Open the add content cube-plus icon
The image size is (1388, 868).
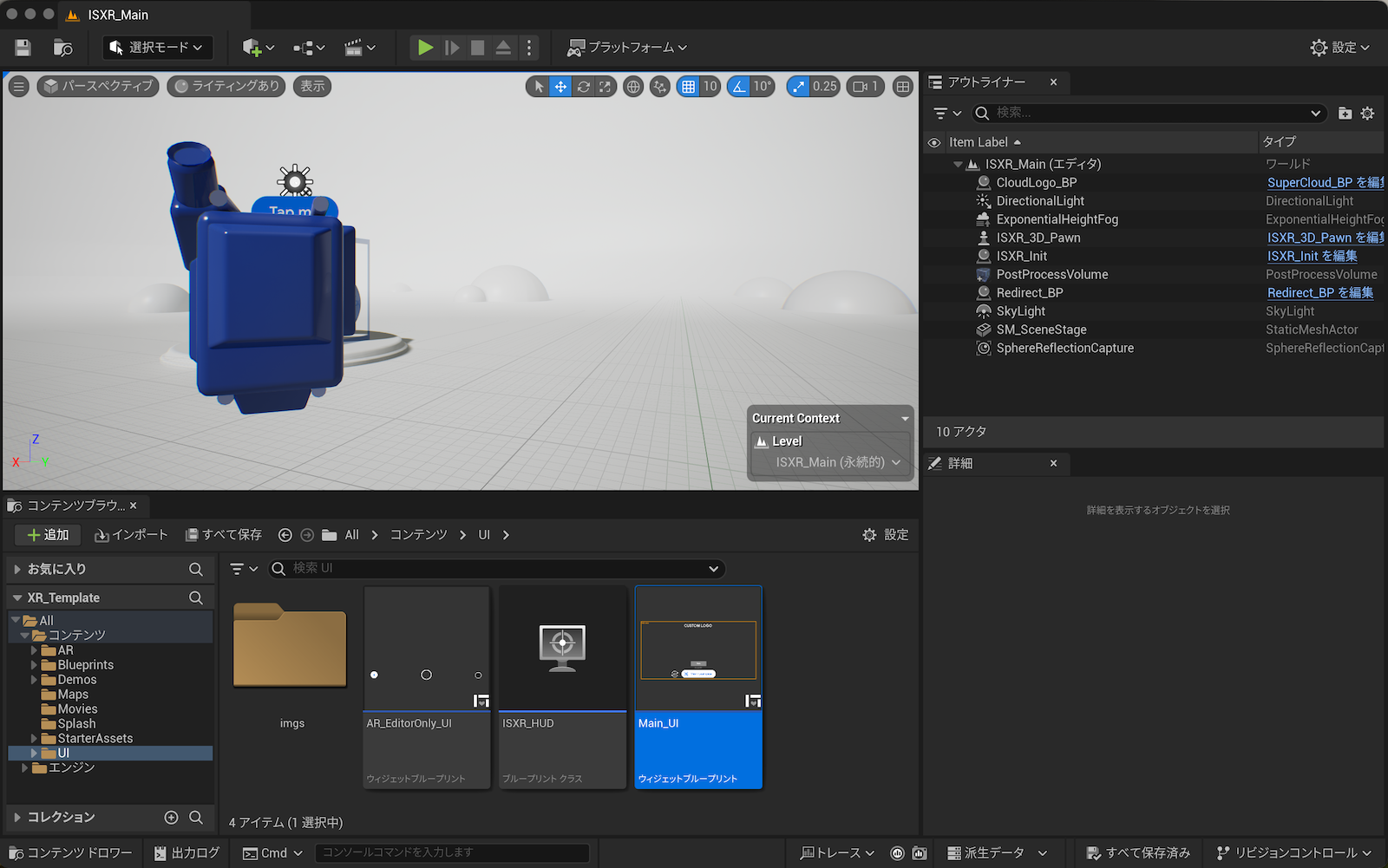(x=252, y=48)
